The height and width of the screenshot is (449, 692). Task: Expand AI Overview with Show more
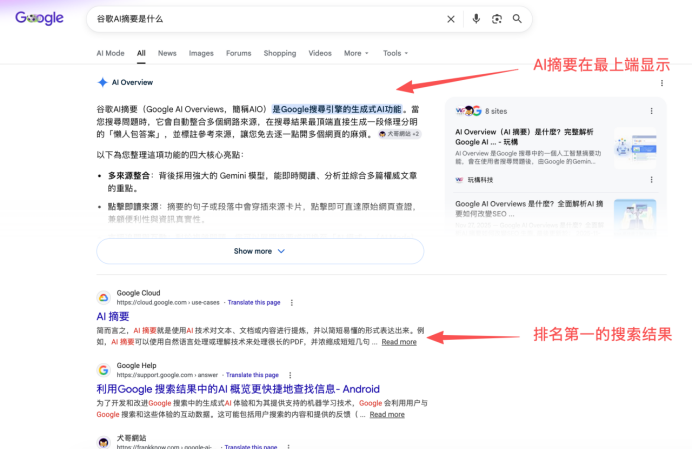[260, 251]
